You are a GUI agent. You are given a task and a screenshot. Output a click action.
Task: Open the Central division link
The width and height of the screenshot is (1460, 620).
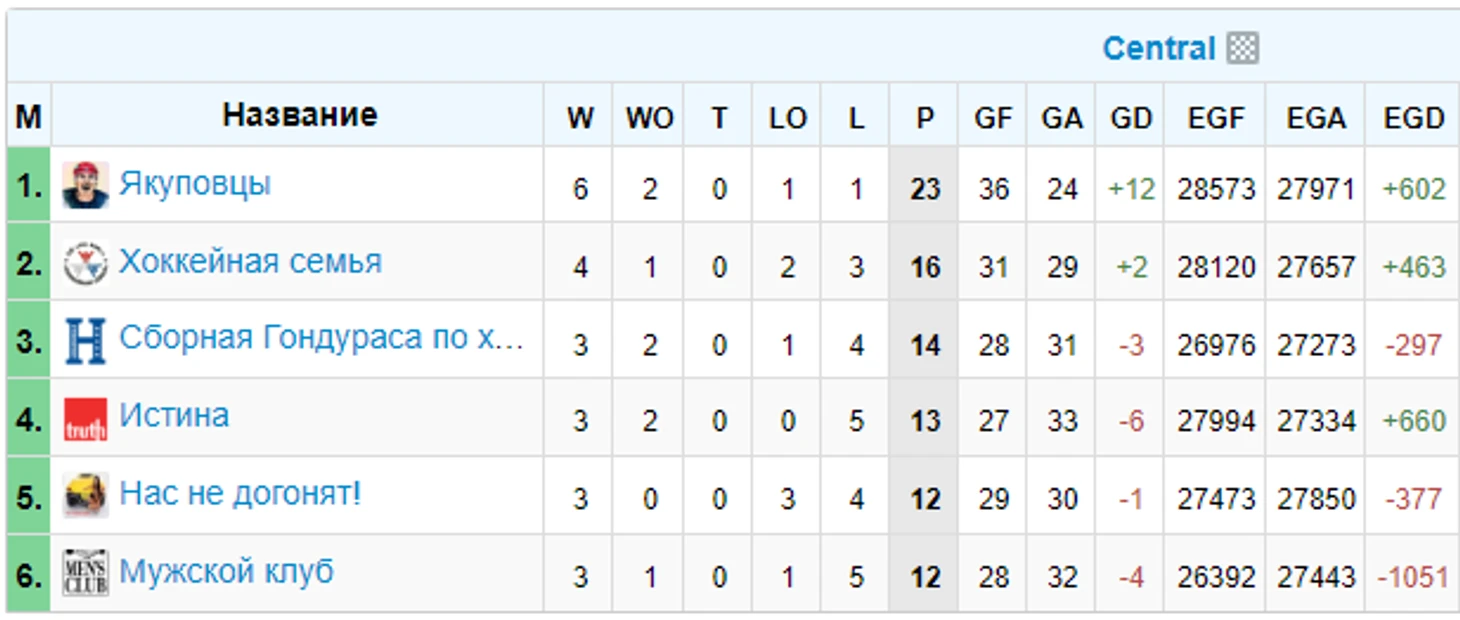pyautogui.click(x=1158, y=48)
